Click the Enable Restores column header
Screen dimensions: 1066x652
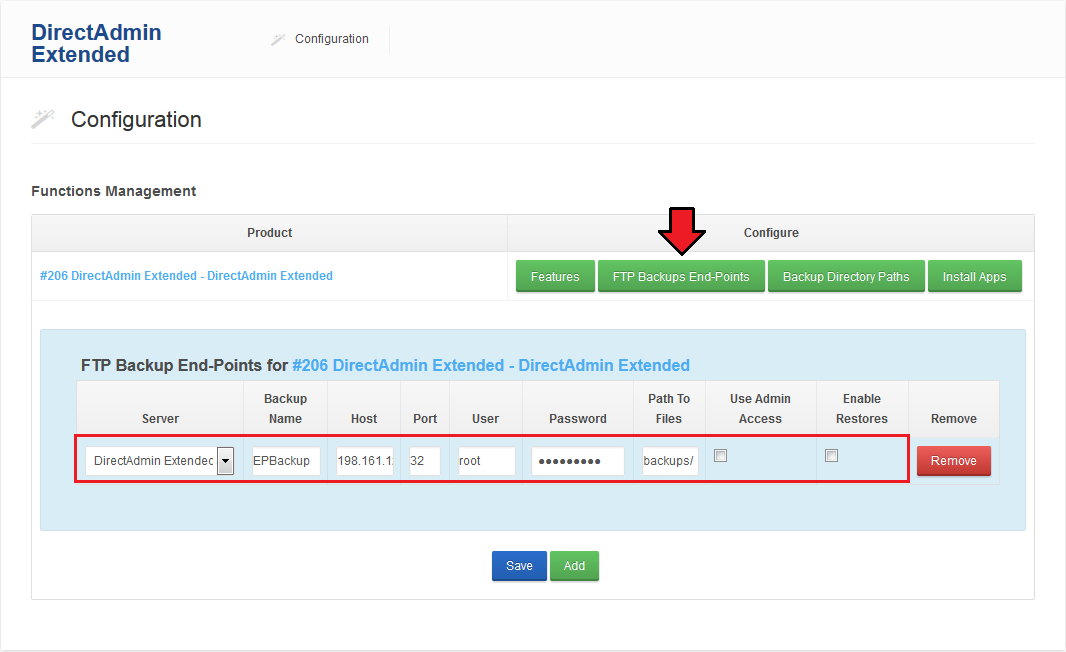point(862,409)
